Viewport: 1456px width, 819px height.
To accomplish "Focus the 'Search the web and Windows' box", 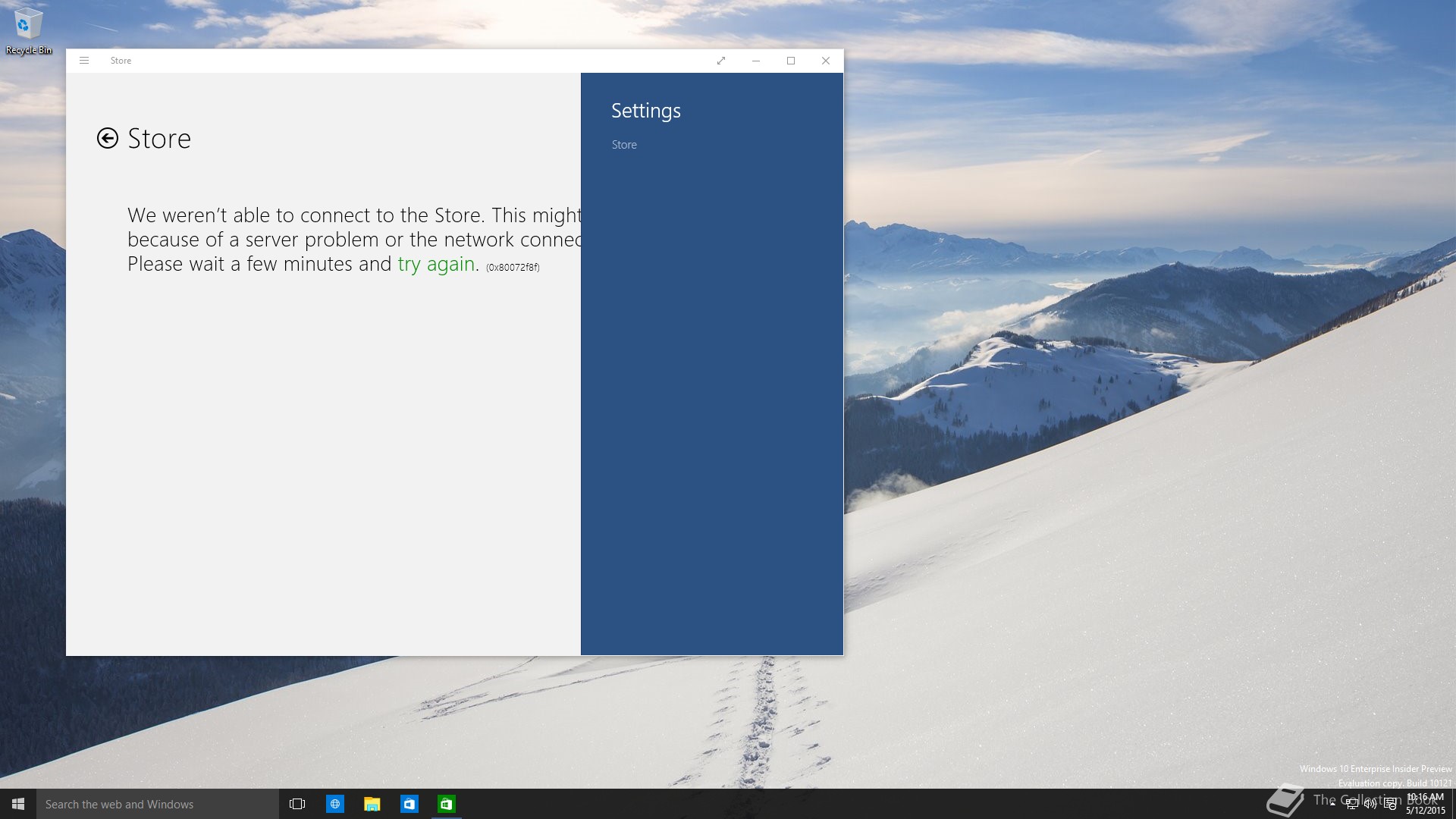I will 158,804.
